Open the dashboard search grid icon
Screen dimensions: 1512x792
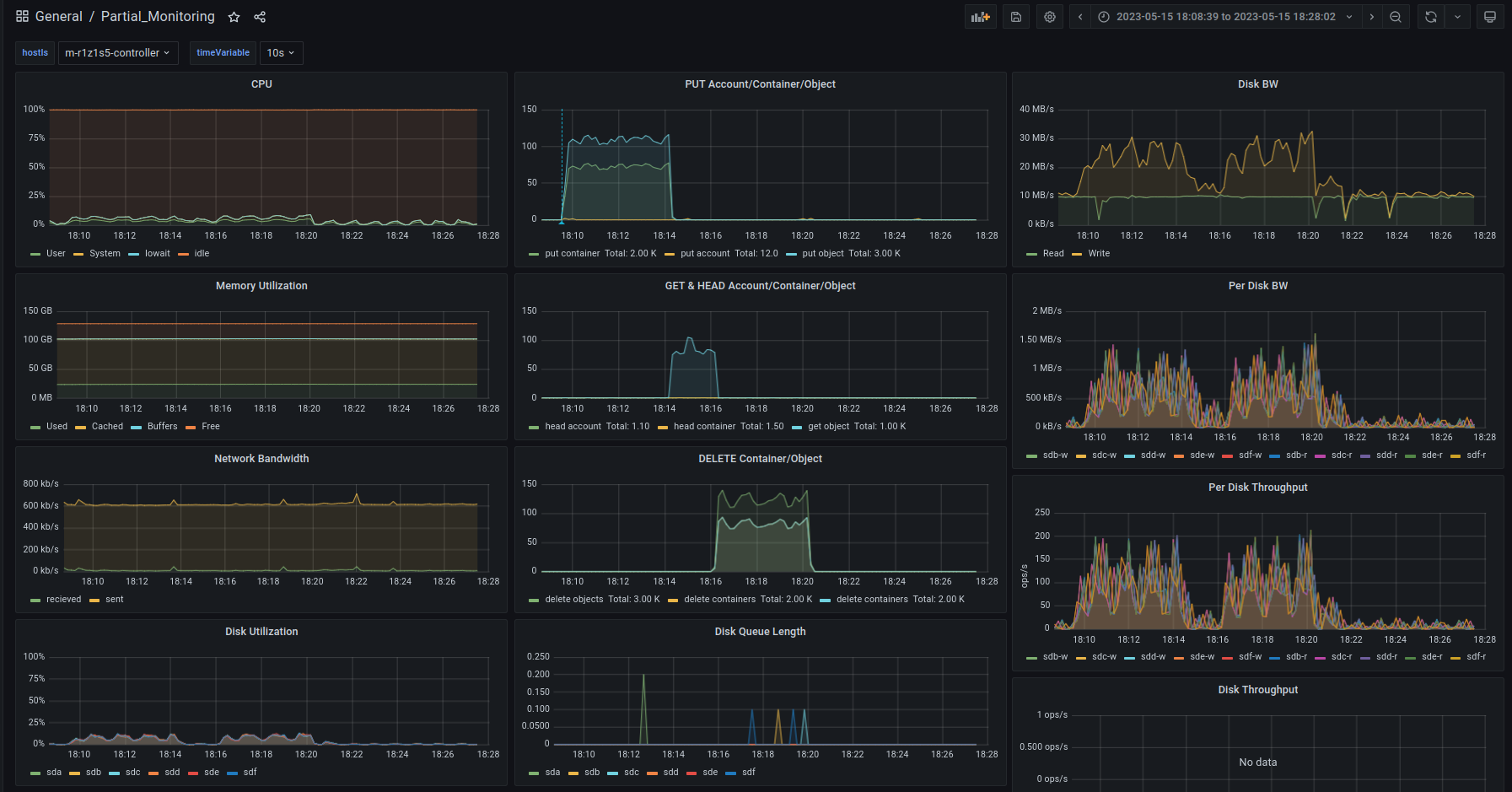(23, 17)
